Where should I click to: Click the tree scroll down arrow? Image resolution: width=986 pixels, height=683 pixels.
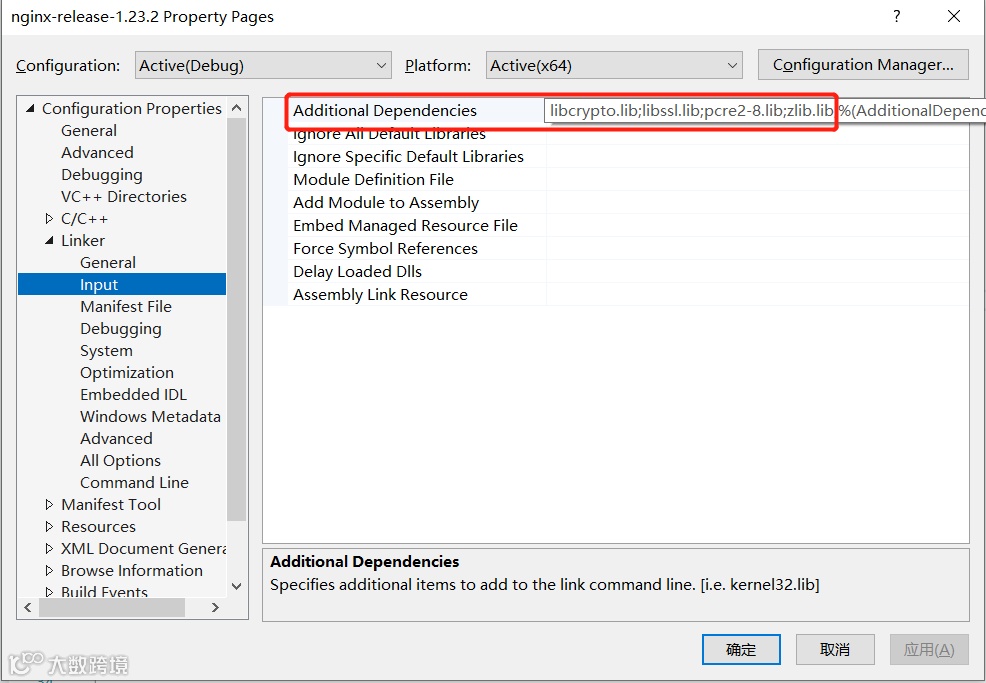236,586
